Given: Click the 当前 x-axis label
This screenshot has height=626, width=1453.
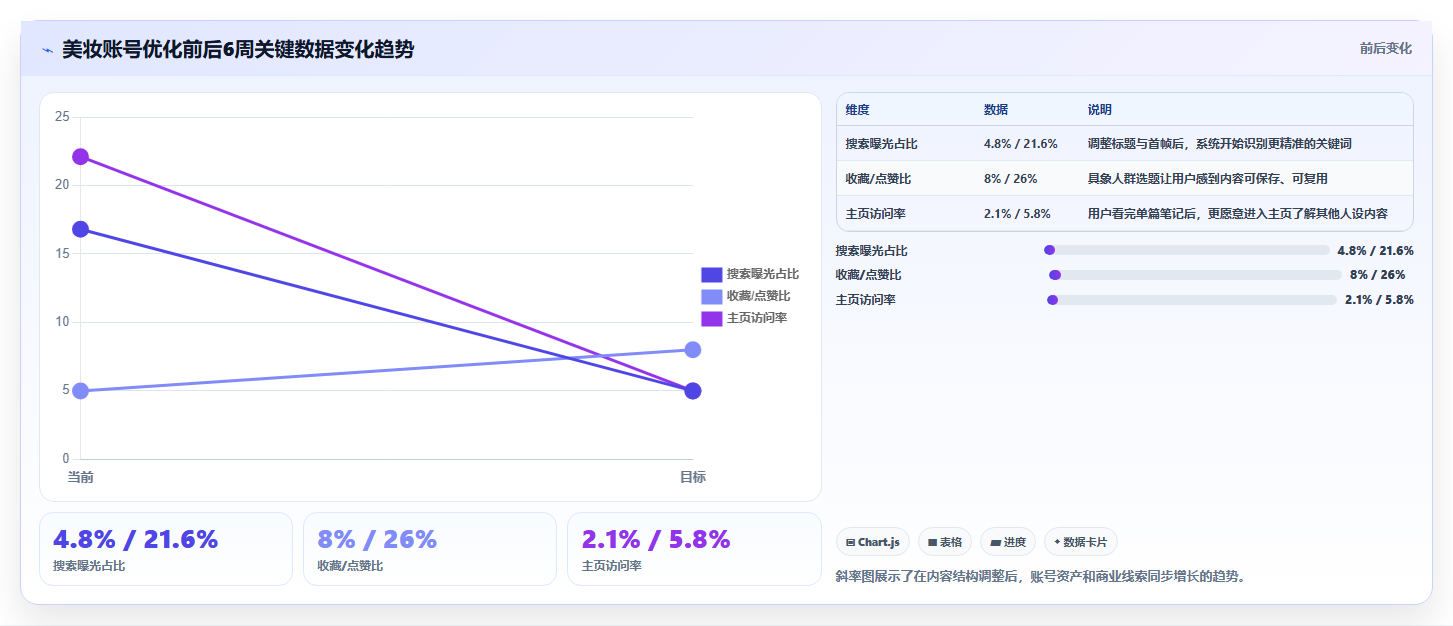Looking at the screenshot, I should pos(80,478).
